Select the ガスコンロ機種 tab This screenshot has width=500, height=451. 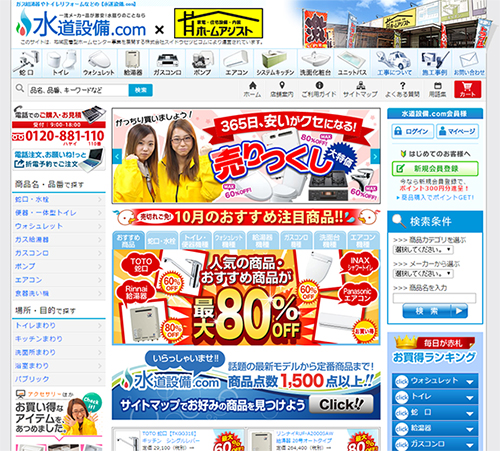(296, 240)
